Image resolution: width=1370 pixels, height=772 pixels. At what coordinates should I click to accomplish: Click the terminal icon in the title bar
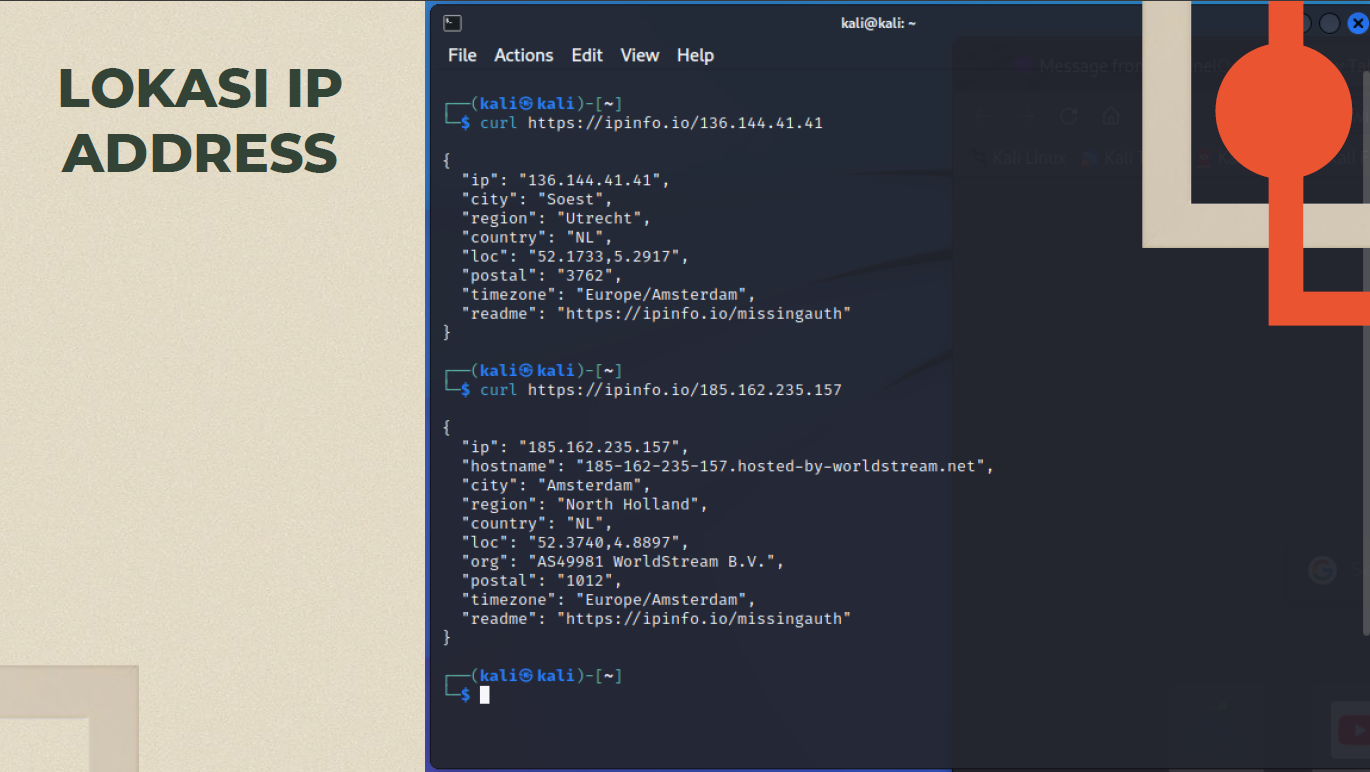click(453, 23)
